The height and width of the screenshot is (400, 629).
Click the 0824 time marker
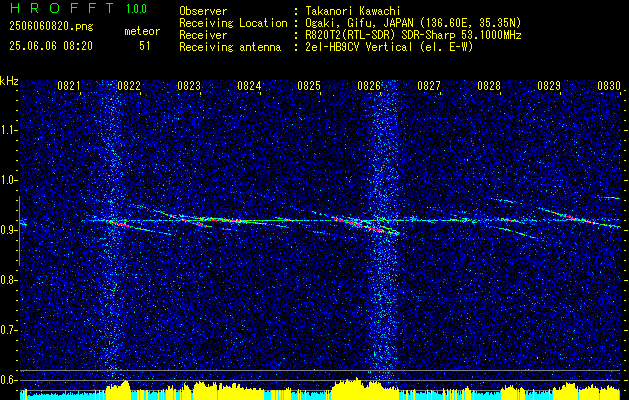(x=249, y=86)
